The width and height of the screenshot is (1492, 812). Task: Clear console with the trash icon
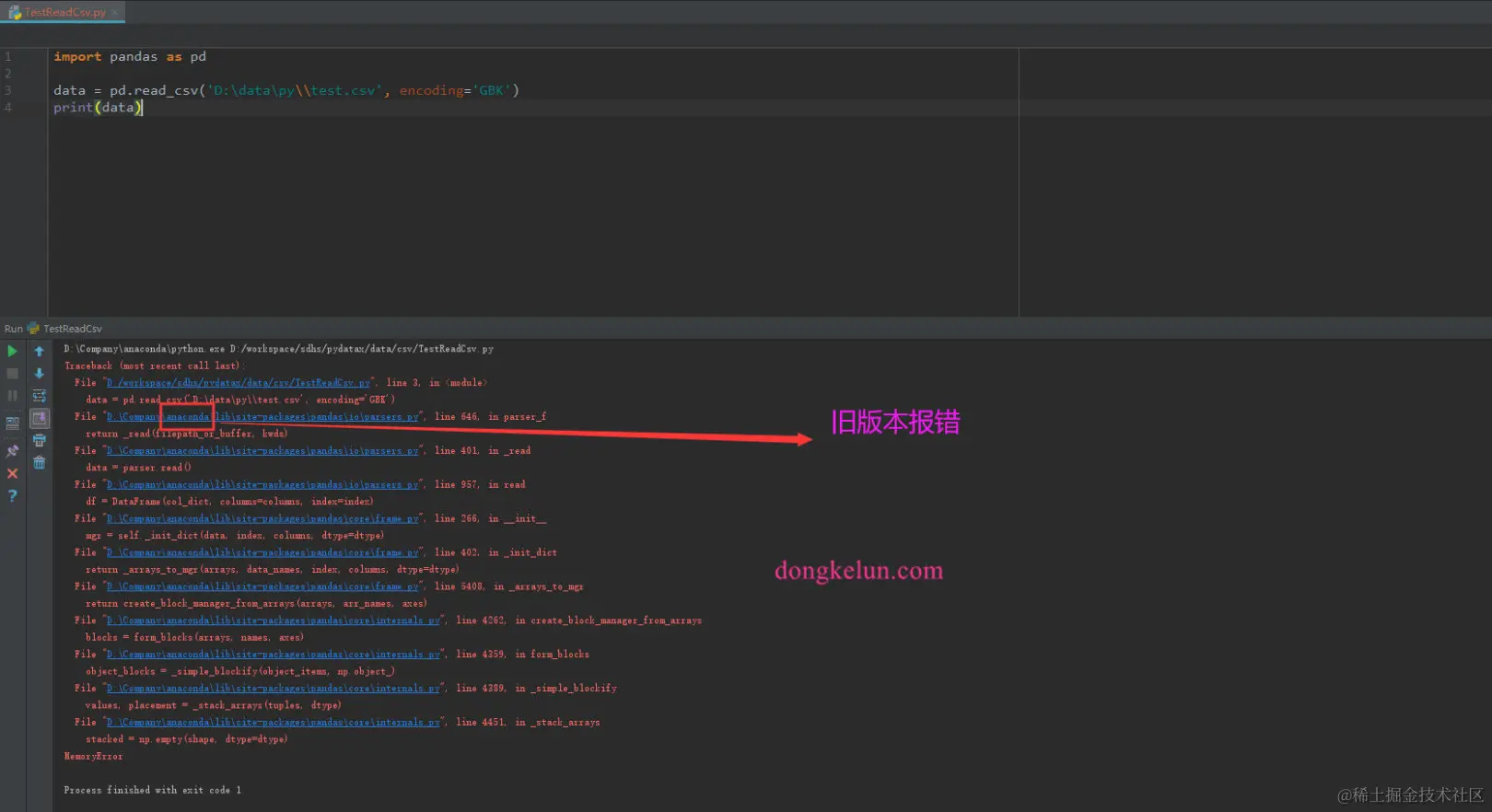click(x=39, y=463)
